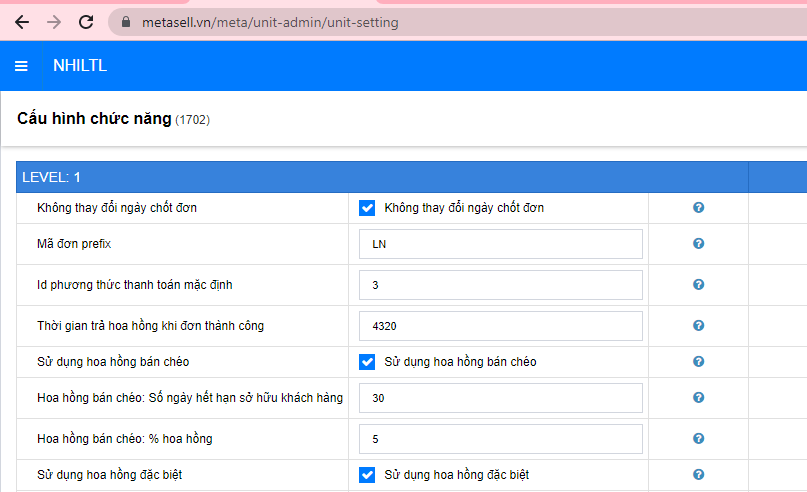Click the customer ownership expiry days field
807x492 pixels.
tap(500, 398)
